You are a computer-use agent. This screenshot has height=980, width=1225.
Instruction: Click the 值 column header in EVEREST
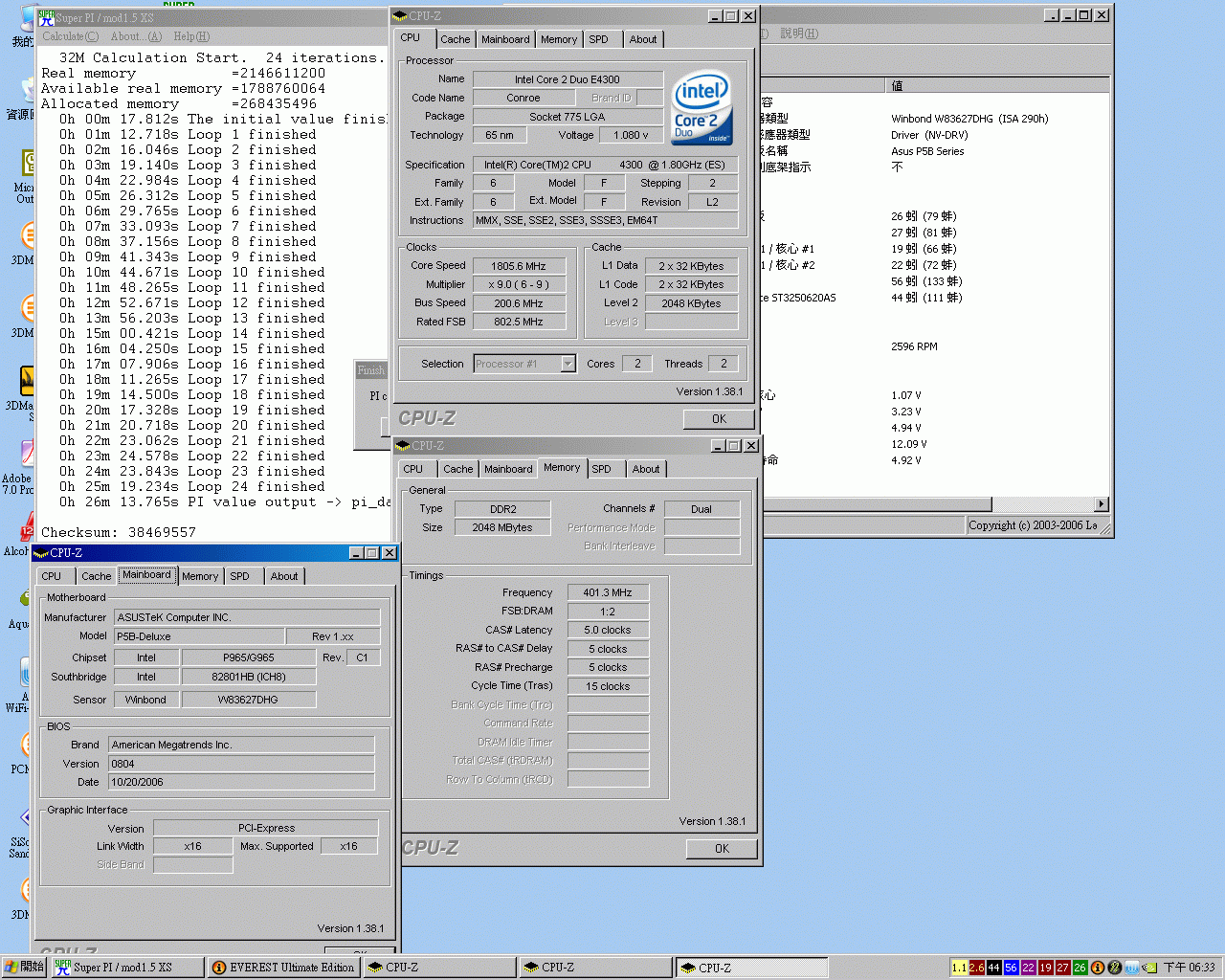[995, 86]
